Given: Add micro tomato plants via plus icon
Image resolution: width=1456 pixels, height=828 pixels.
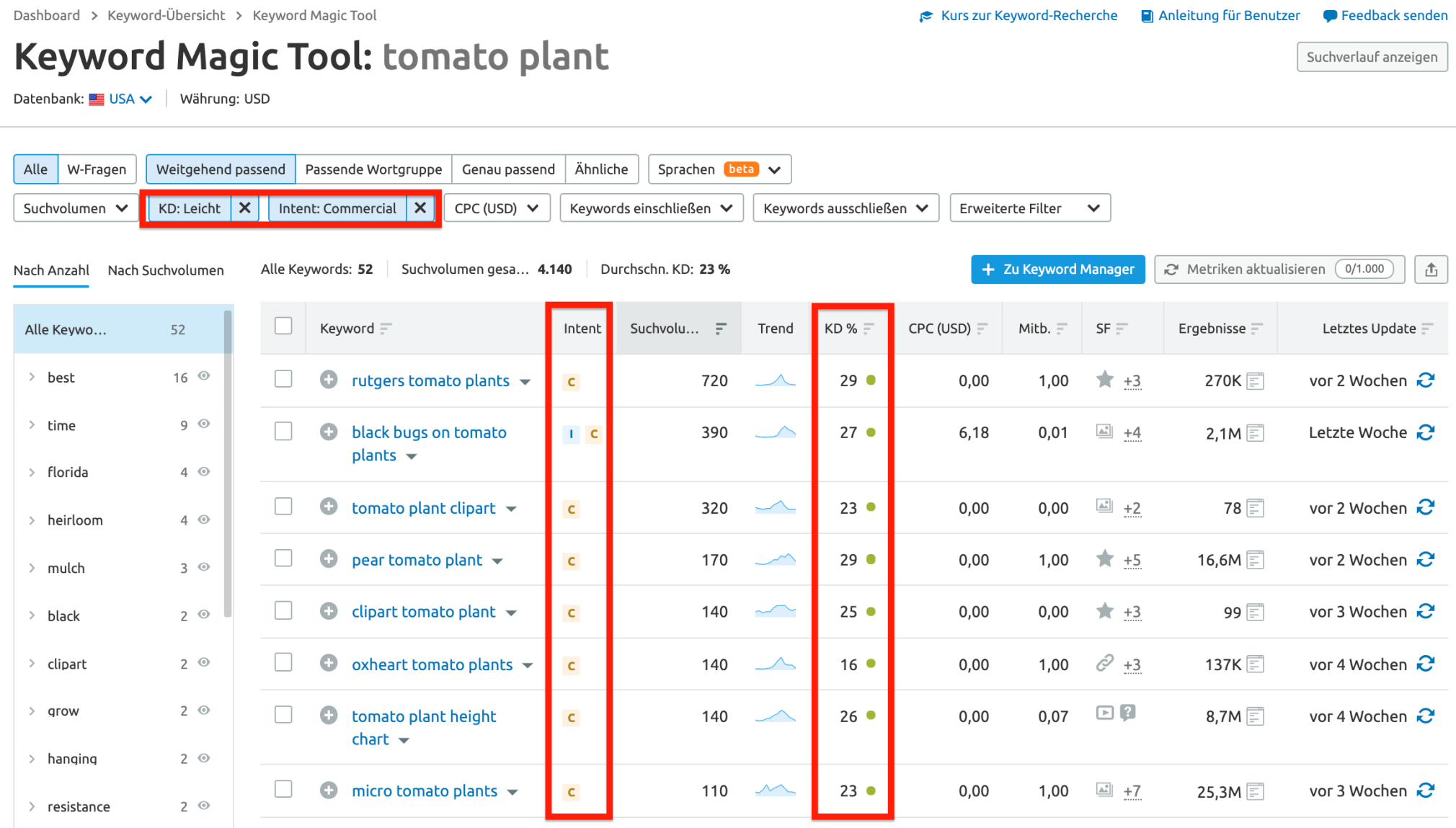Looking at the screenshot, I should (329, 790).
